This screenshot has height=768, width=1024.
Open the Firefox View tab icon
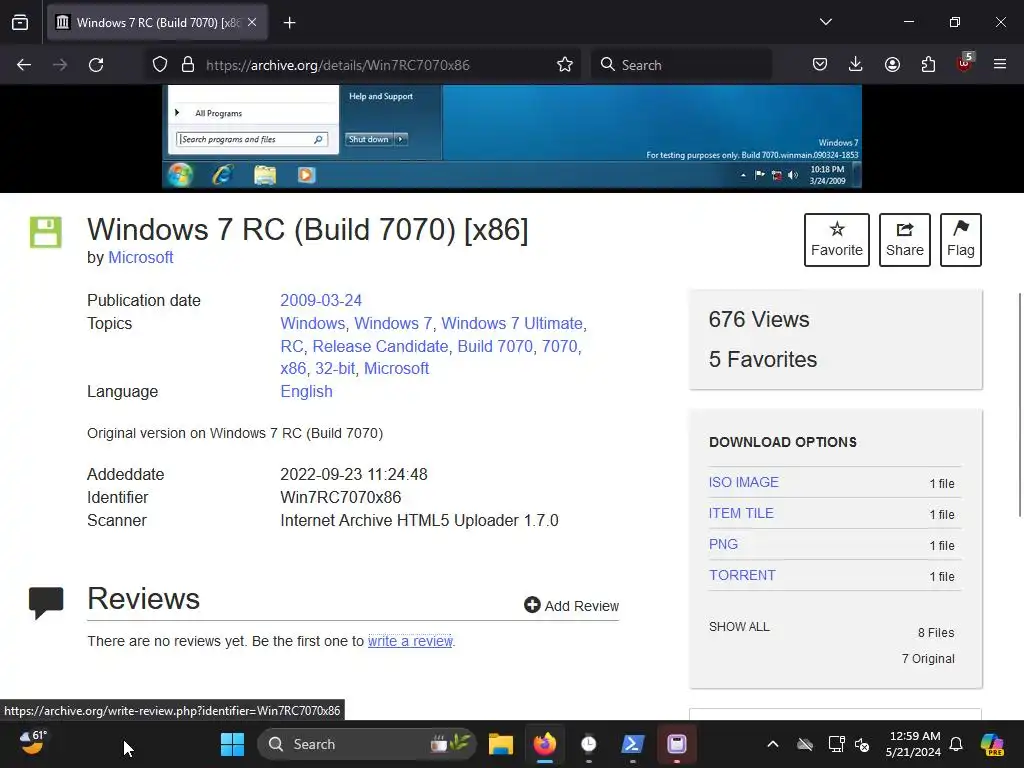20,22
